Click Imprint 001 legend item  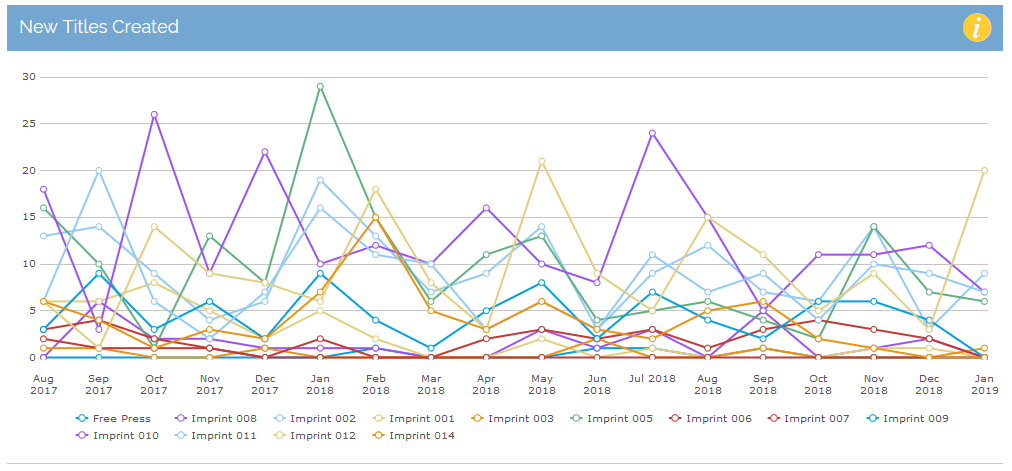(x=417, y=419)
